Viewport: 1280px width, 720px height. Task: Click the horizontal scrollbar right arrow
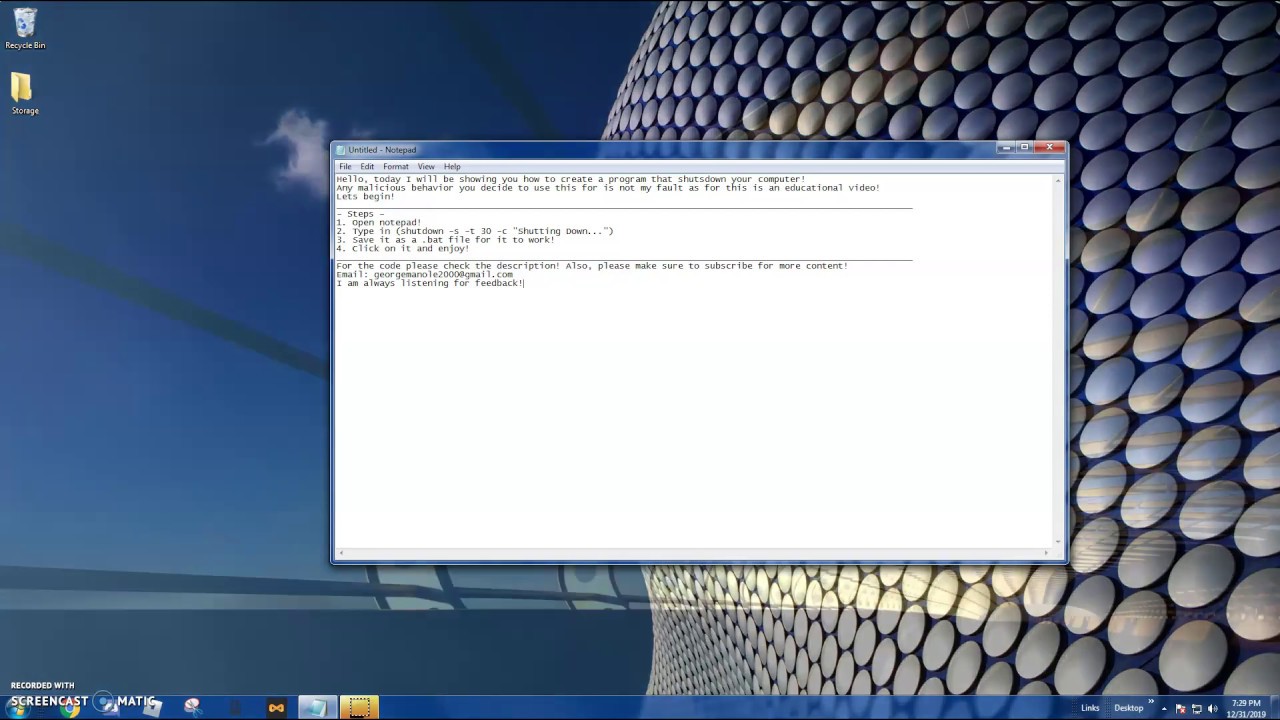coord(1047,553)
